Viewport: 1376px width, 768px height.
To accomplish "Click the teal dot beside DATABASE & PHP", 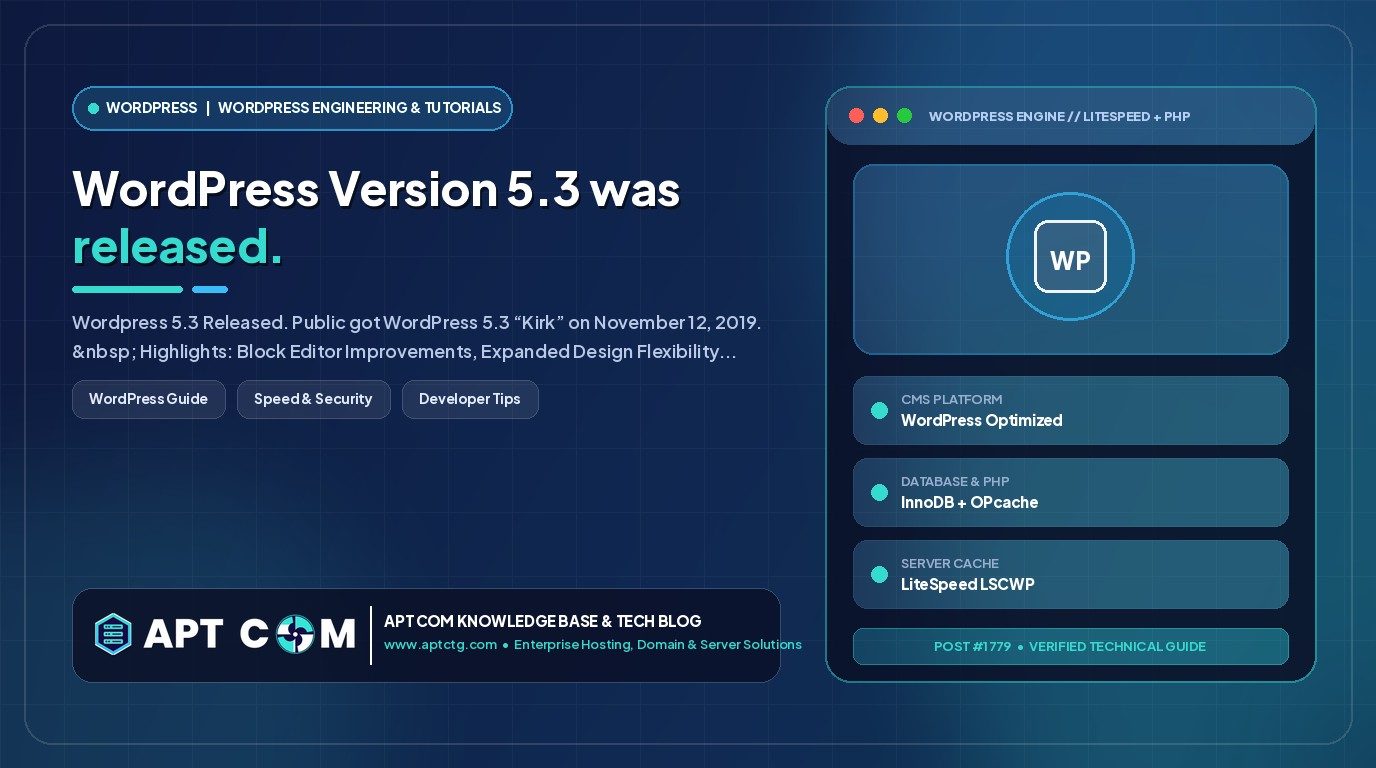I will pyautogui.click(x=879, y=492).
